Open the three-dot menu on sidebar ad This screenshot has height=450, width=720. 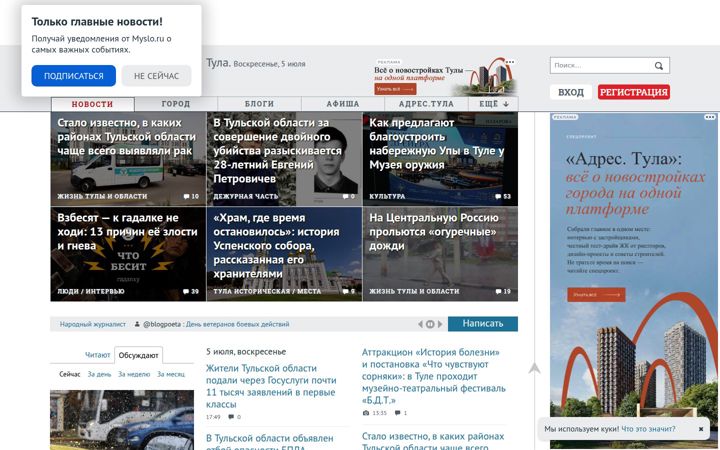pos(710,117)
